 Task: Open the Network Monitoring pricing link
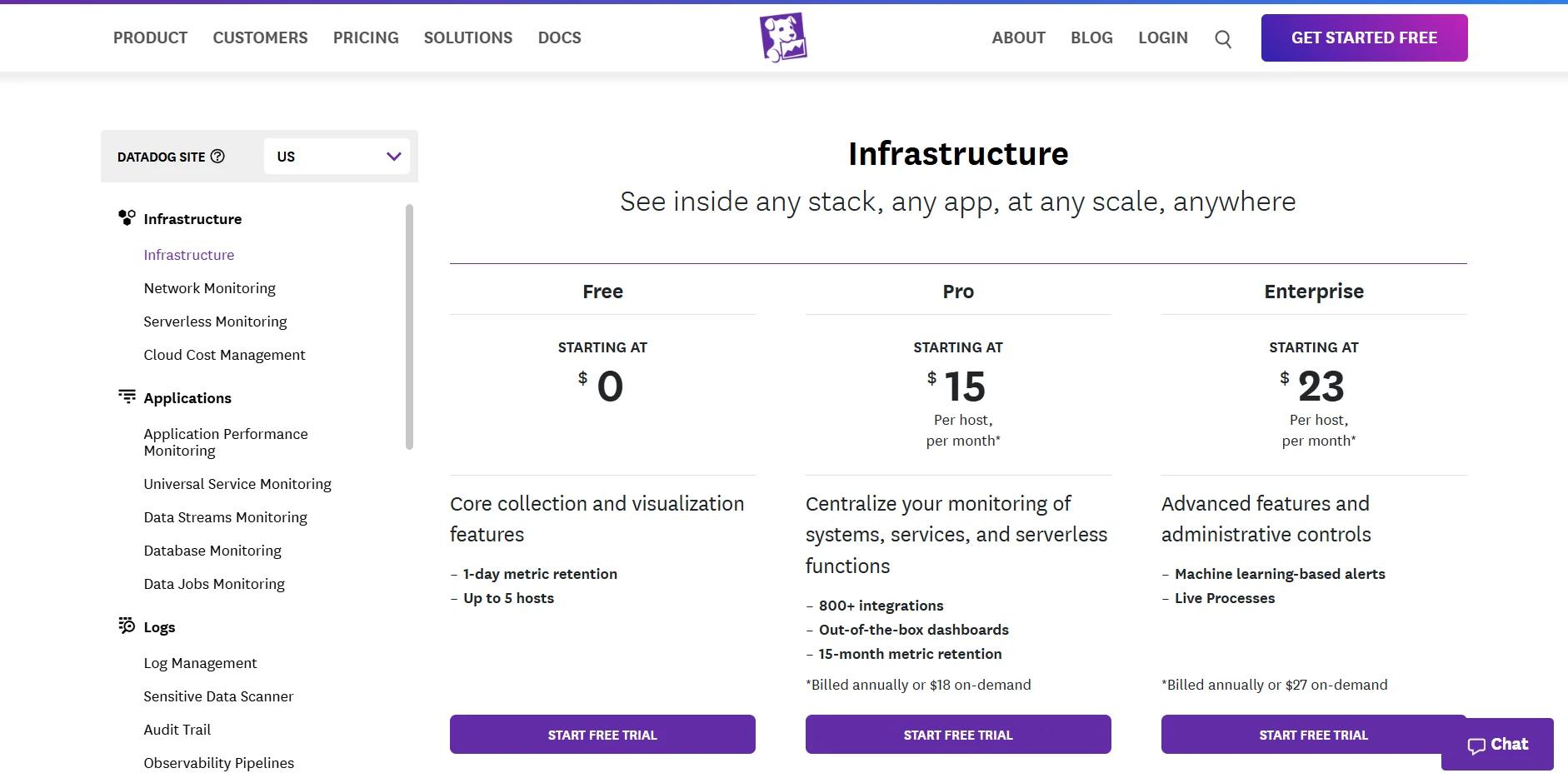209,288
